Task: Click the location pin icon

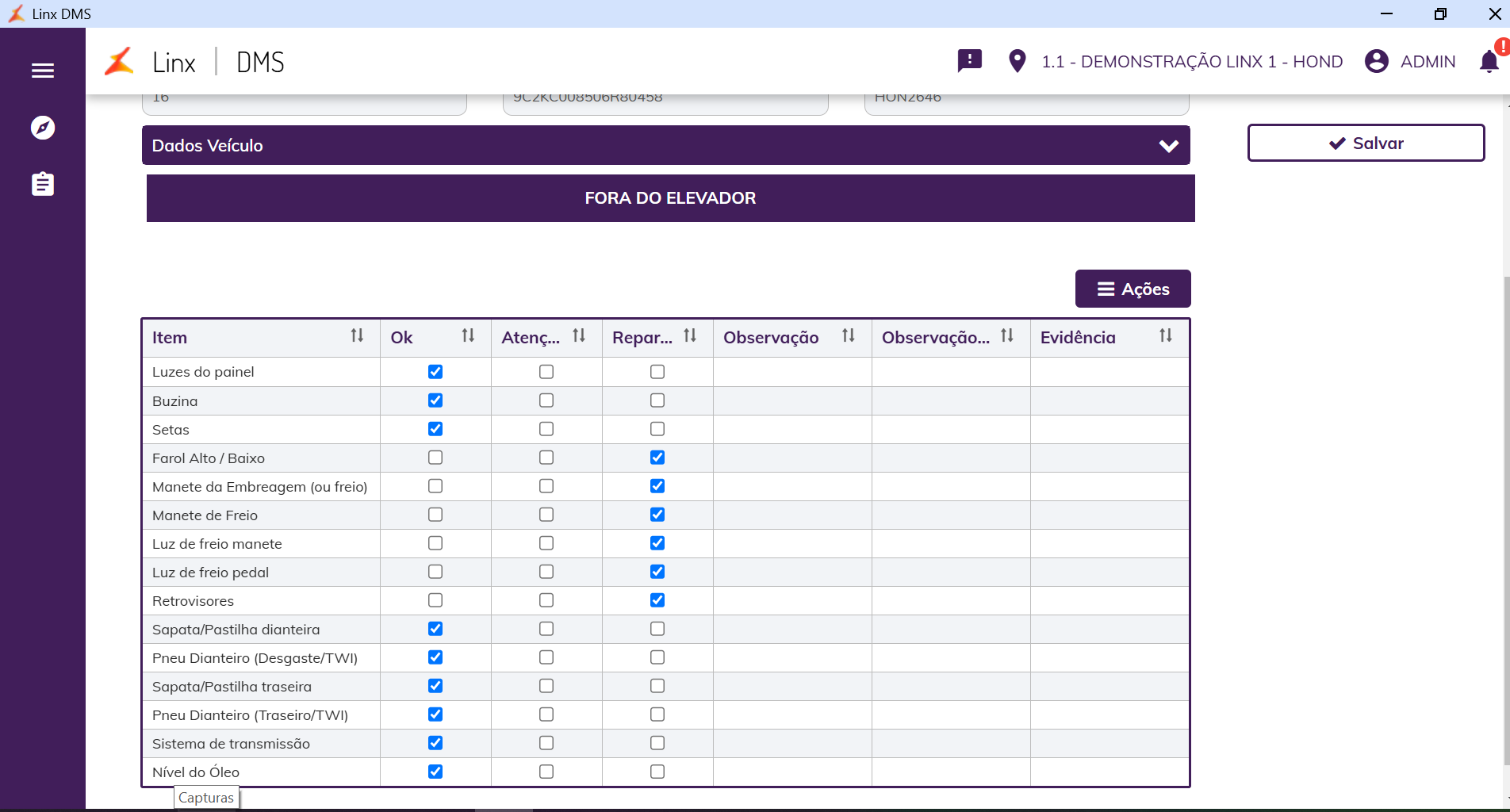Action: 1017,61
